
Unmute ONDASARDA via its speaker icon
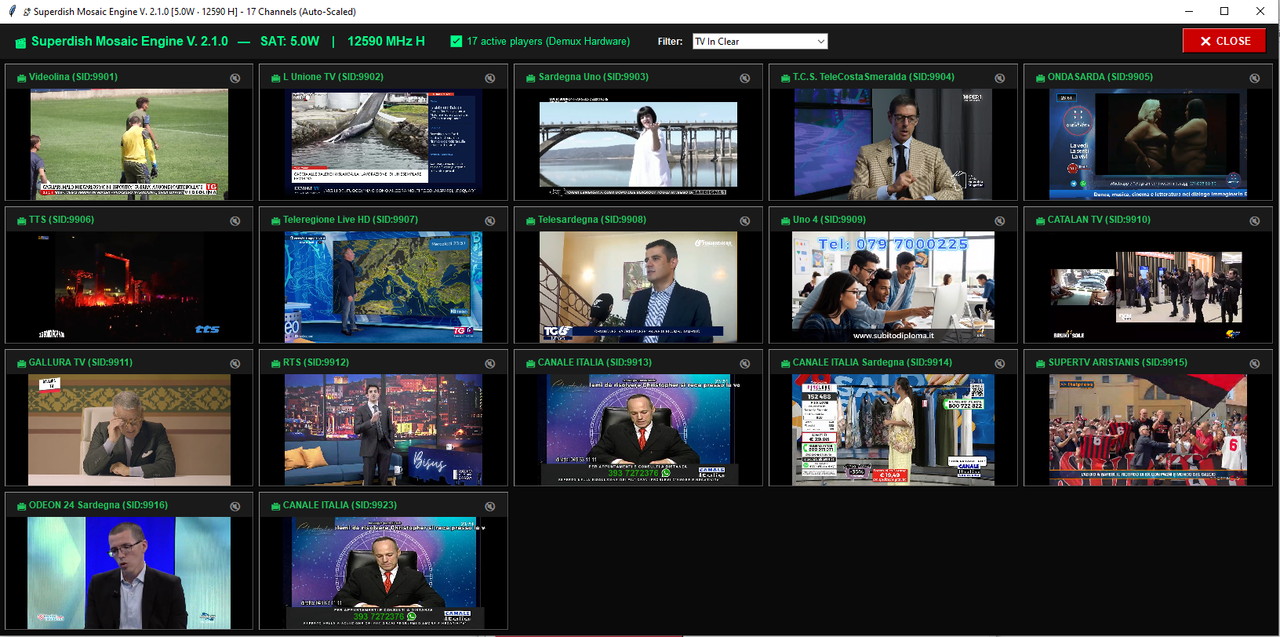1254,78
